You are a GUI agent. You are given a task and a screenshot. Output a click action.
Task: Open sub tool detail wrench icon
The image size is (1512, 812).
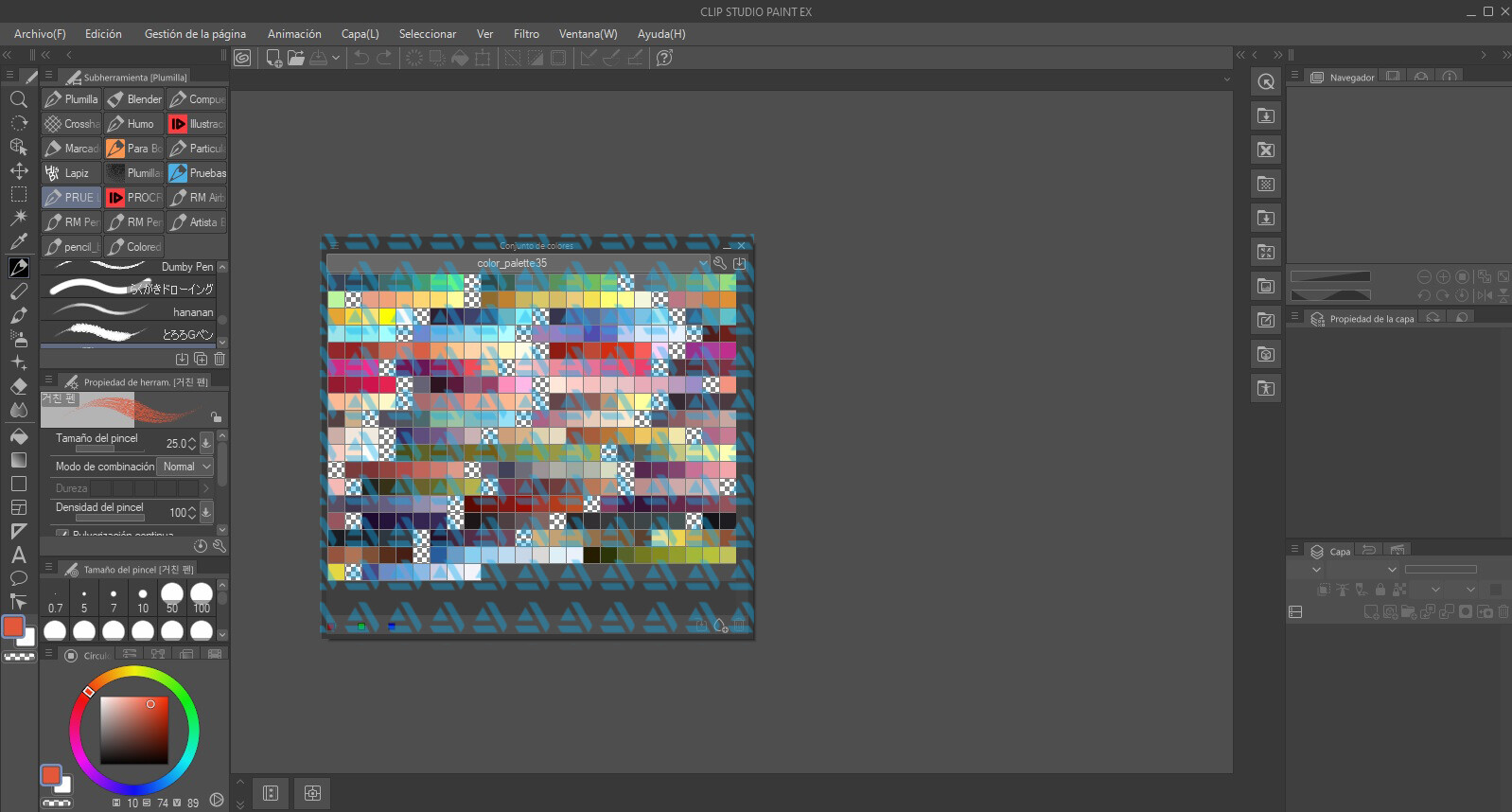tap(220, 546)
